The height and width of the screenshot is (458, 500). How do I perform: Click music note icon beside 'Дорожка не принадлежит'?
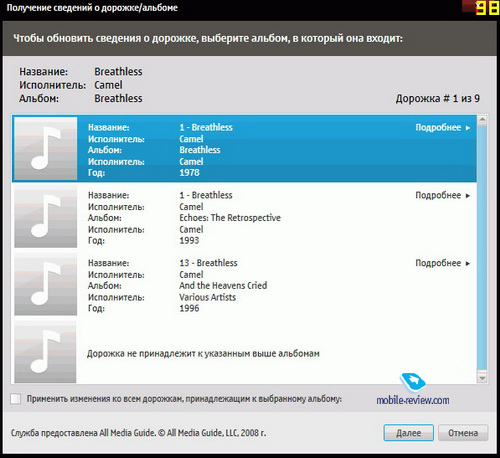click(45, 352)
